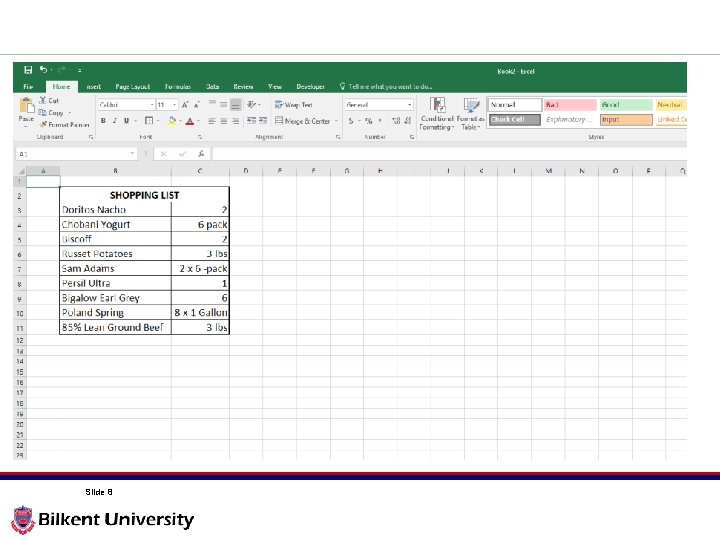Open the File tab
This screenshot has width=720, height=540.
(x=28, y=86)
